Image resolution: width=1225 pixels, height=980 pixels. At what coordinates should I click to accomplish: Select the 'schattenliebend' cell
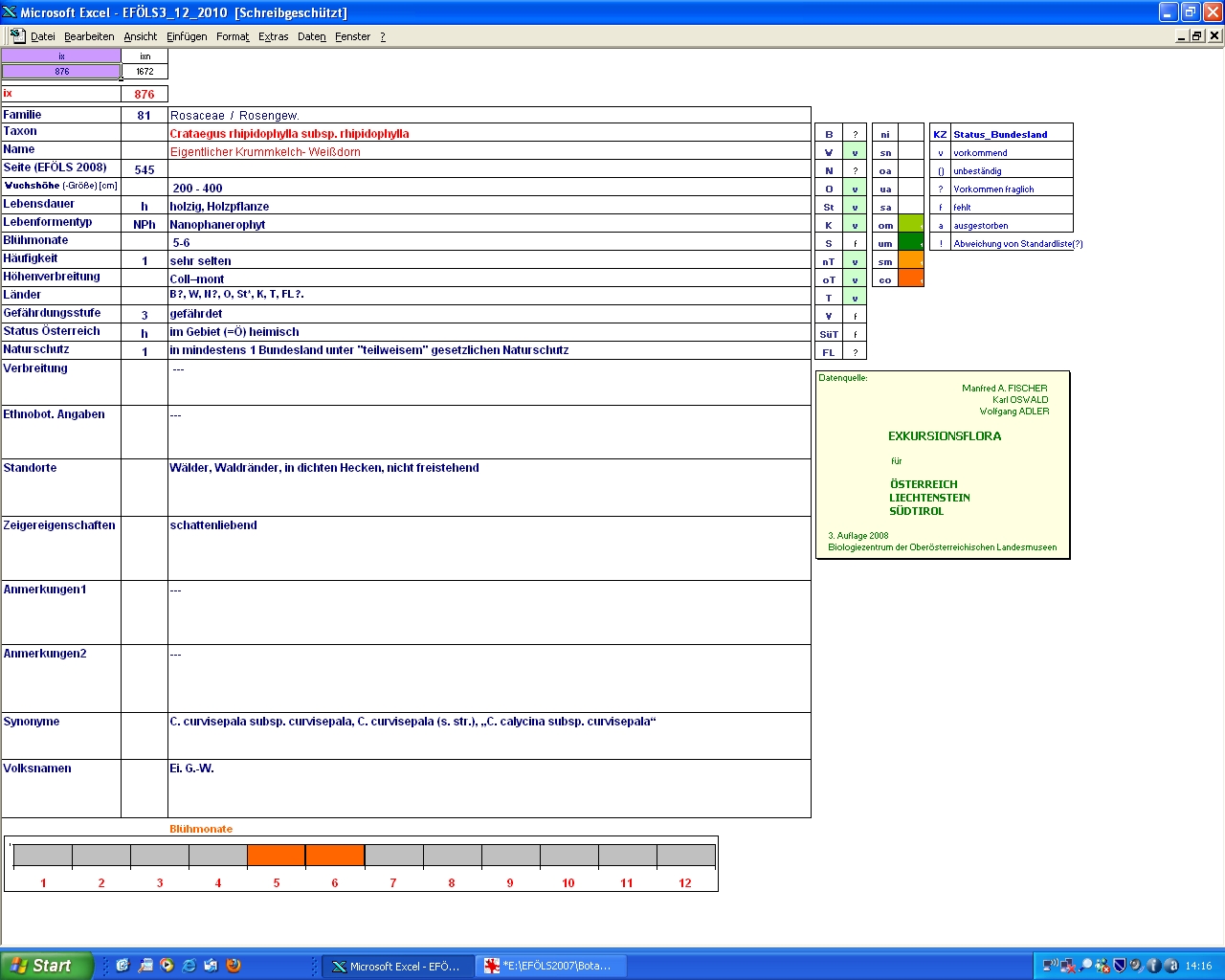pos(489,548)
